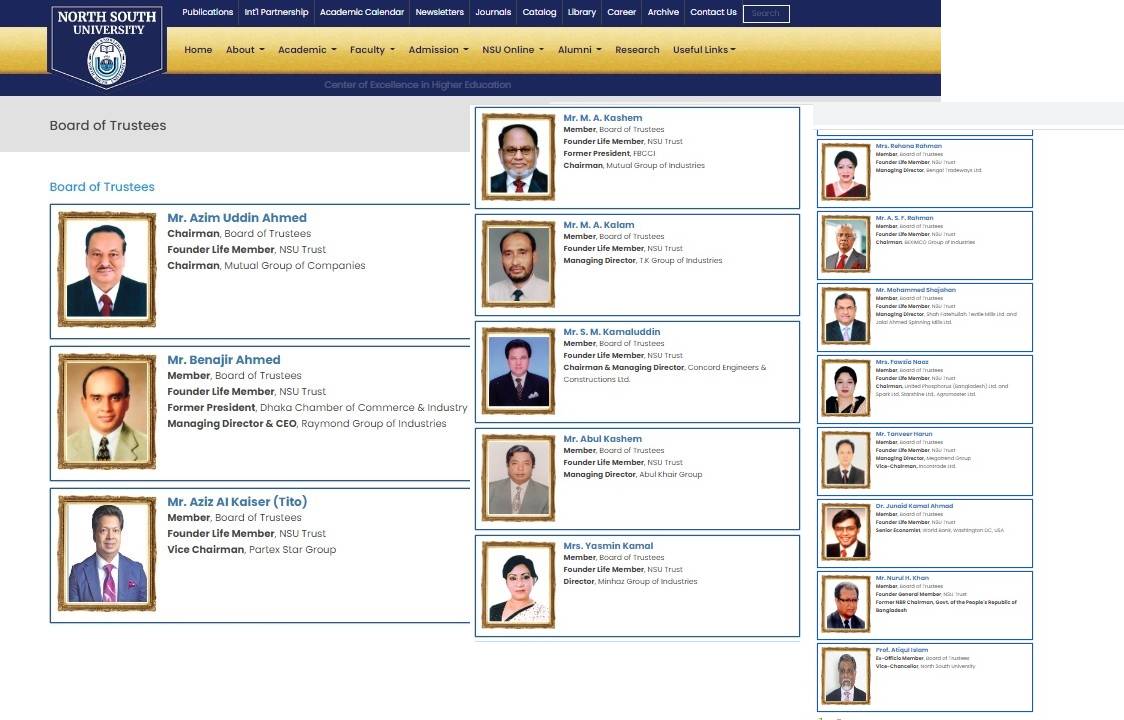Select the name Mr. Nurul H. Khan
The image size is (1124, 720).
pos(902,577)
